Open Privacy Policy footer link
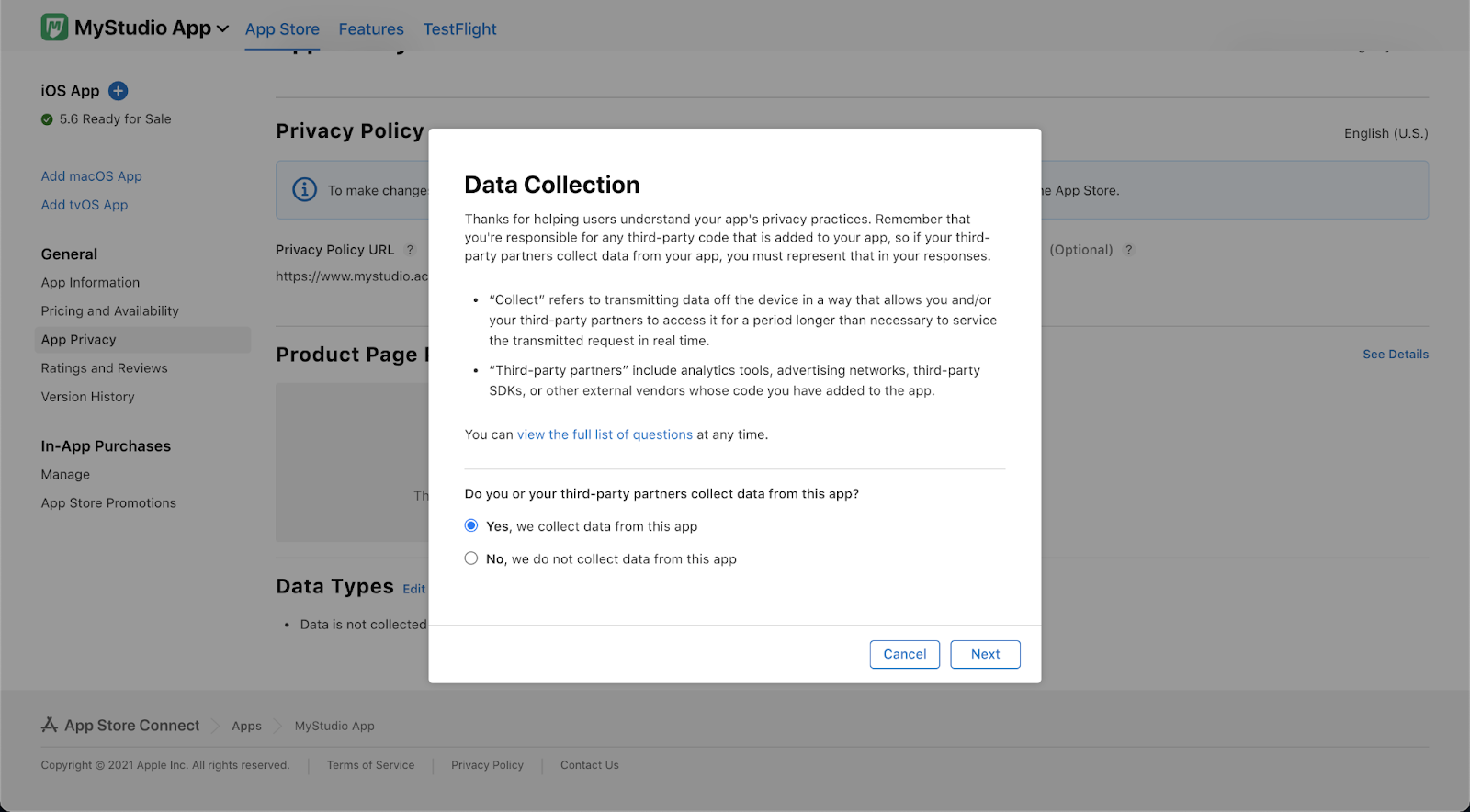 487,765
